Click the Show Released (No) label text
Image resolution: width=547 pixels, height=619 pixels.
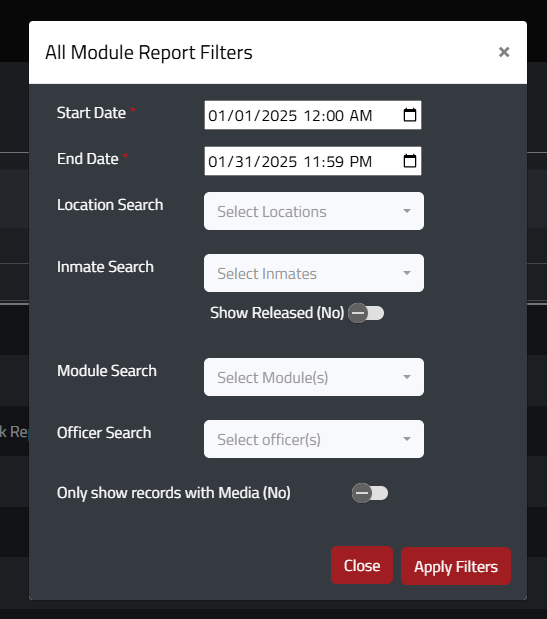[x=277, y=313]
